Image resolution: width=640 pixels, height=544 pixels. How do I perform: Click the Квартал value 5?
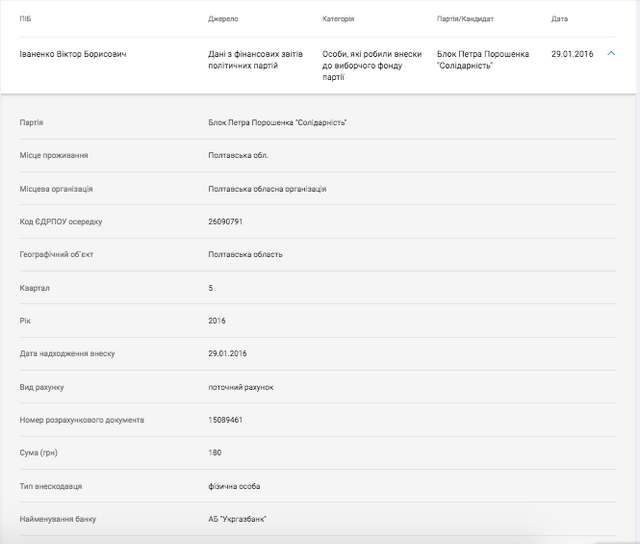click(210, 288)
